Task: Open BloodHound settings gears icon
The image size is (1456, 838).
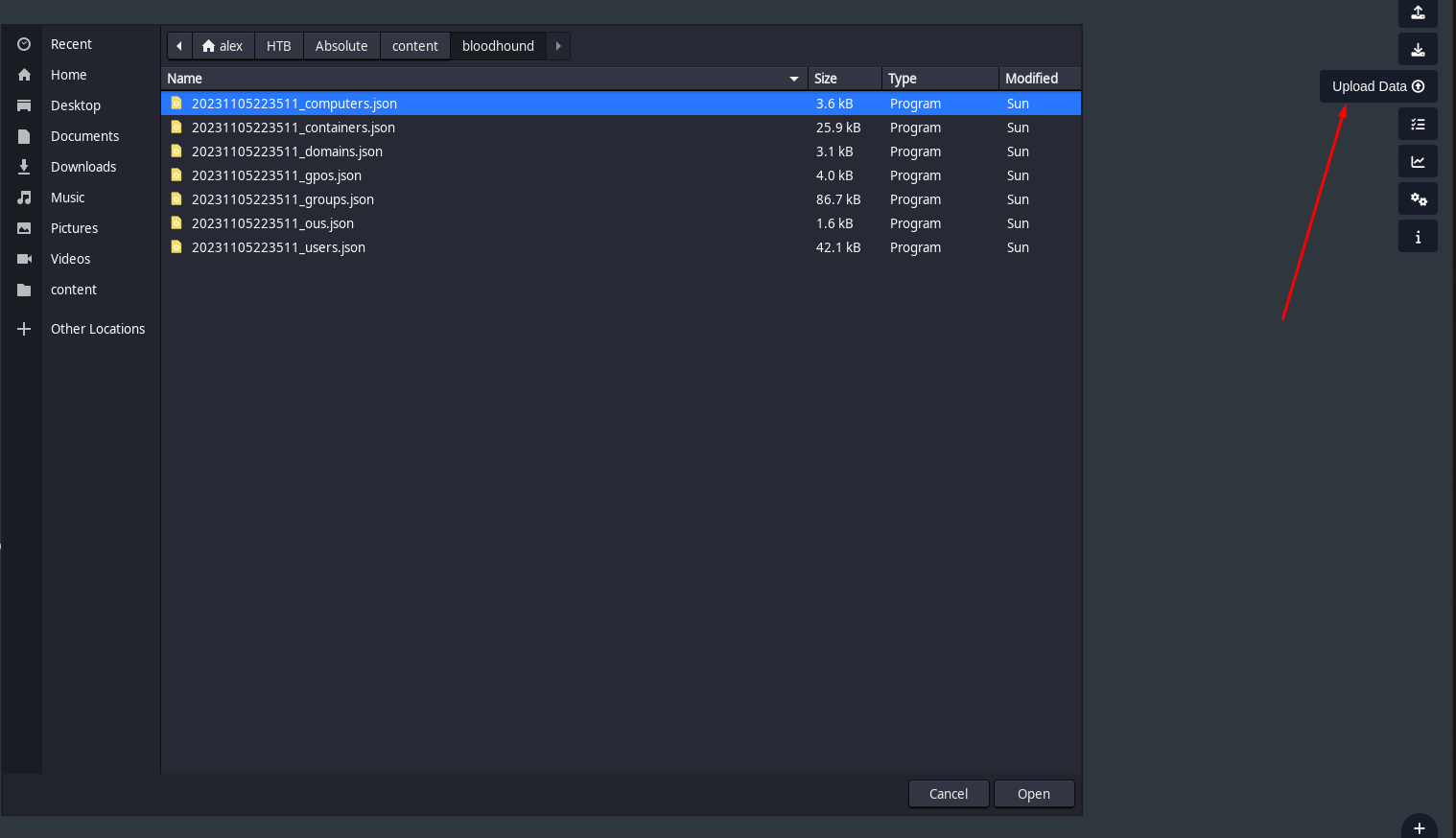Action: (1417, 199)
